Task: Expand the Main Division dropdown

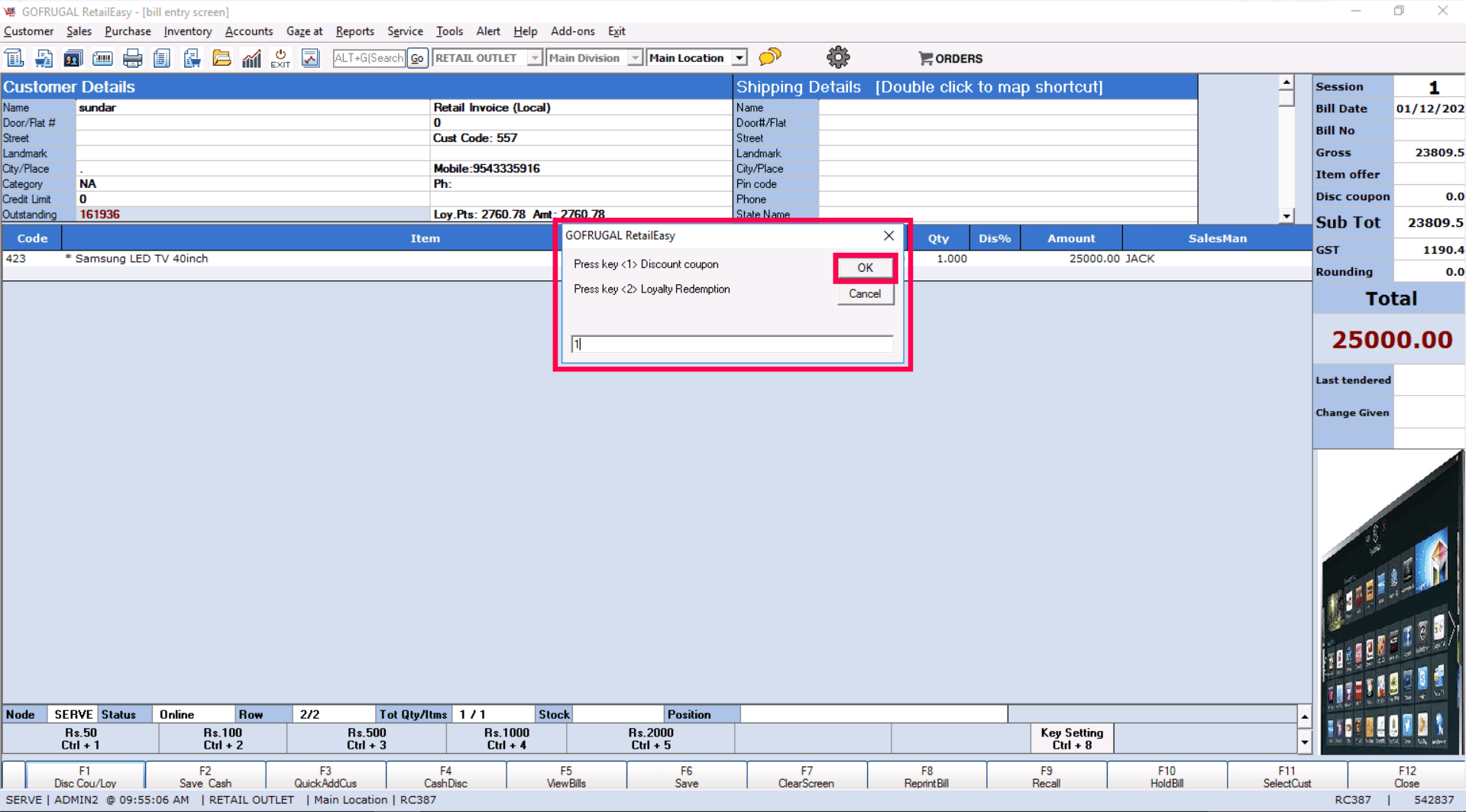Action: [x=635, y=58]
